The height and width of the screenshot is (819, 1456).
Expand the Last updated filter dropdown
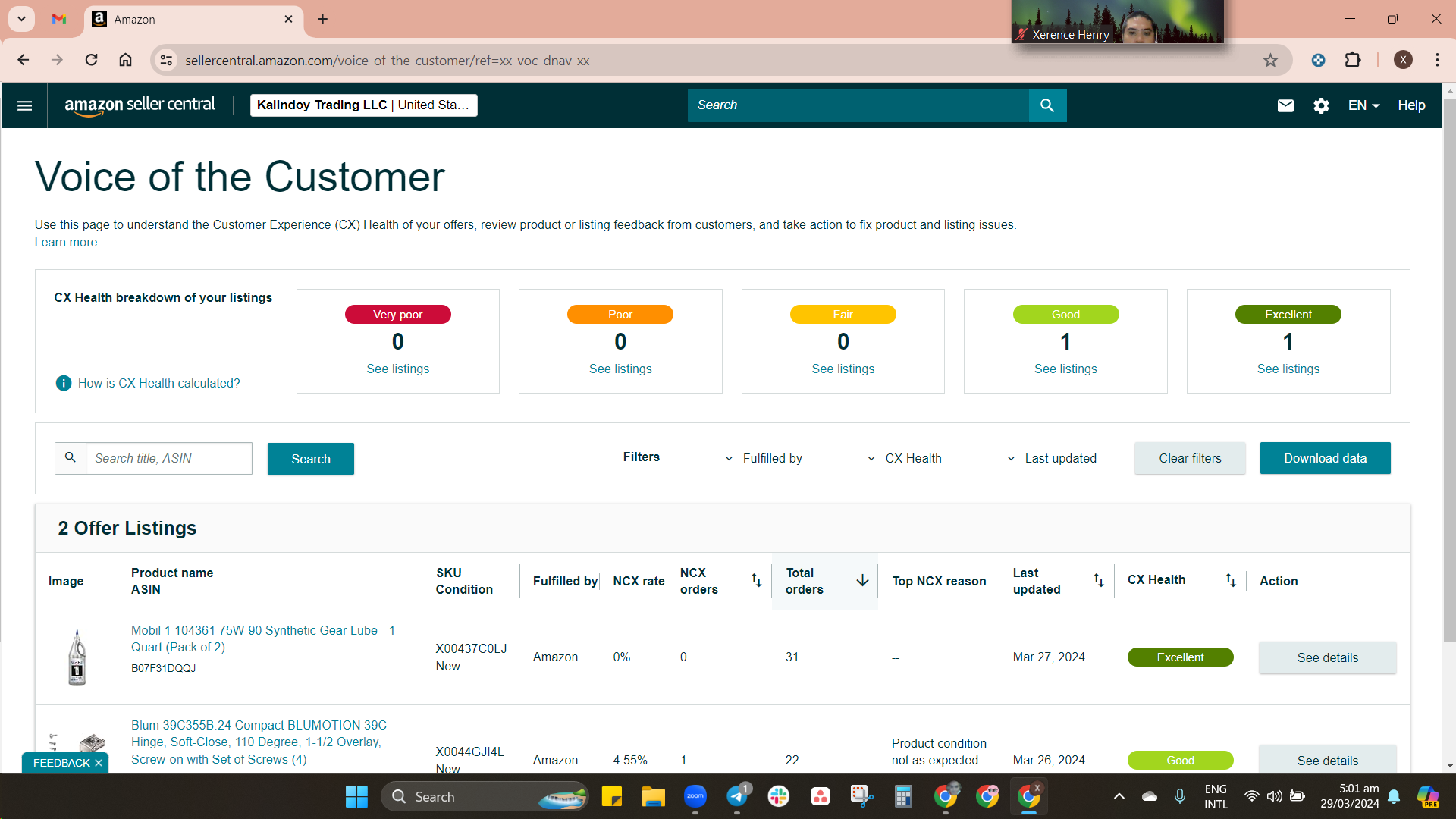coord(1052,458)
